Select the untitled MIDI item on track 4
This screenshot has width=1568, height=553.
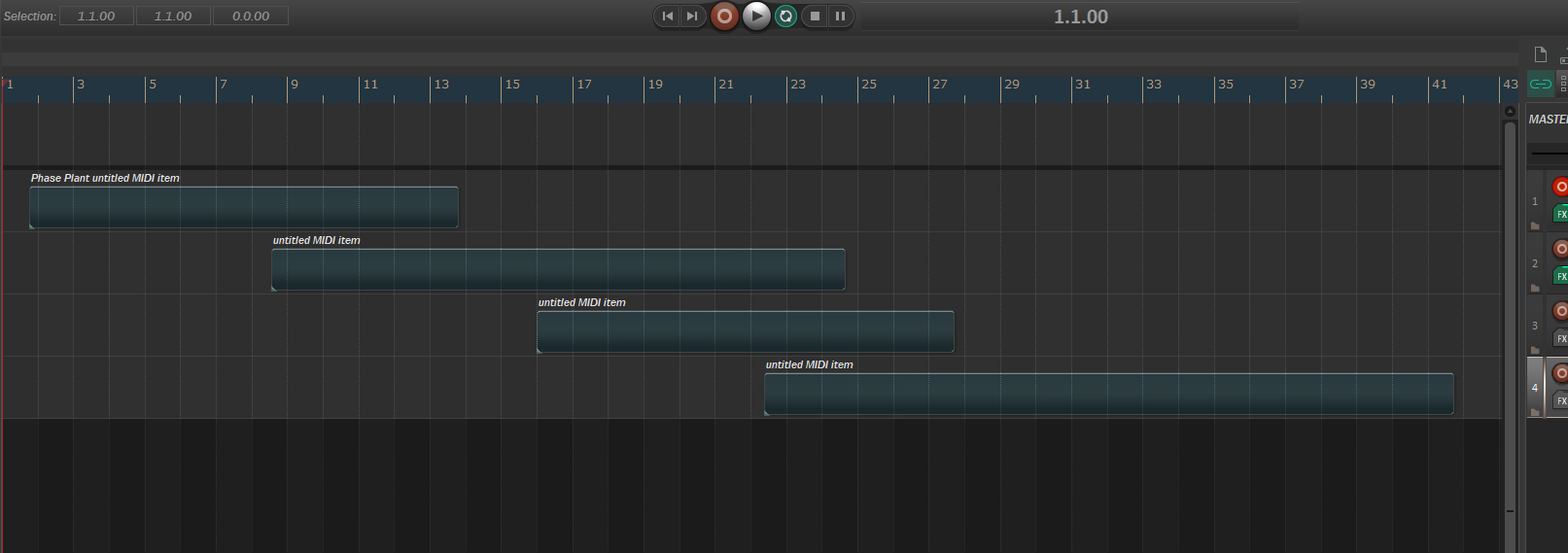(x=1109, y=394)
